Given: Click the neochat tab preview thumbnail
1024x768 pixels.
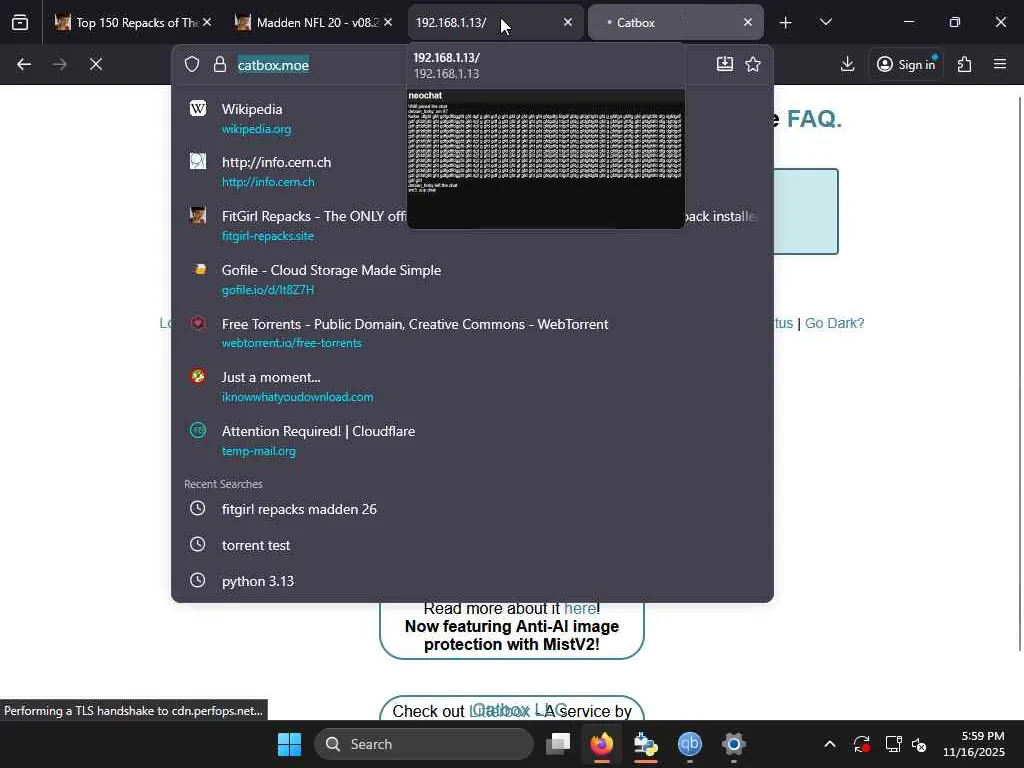Looking at the screenshot, I should click(x=545, y=159).
